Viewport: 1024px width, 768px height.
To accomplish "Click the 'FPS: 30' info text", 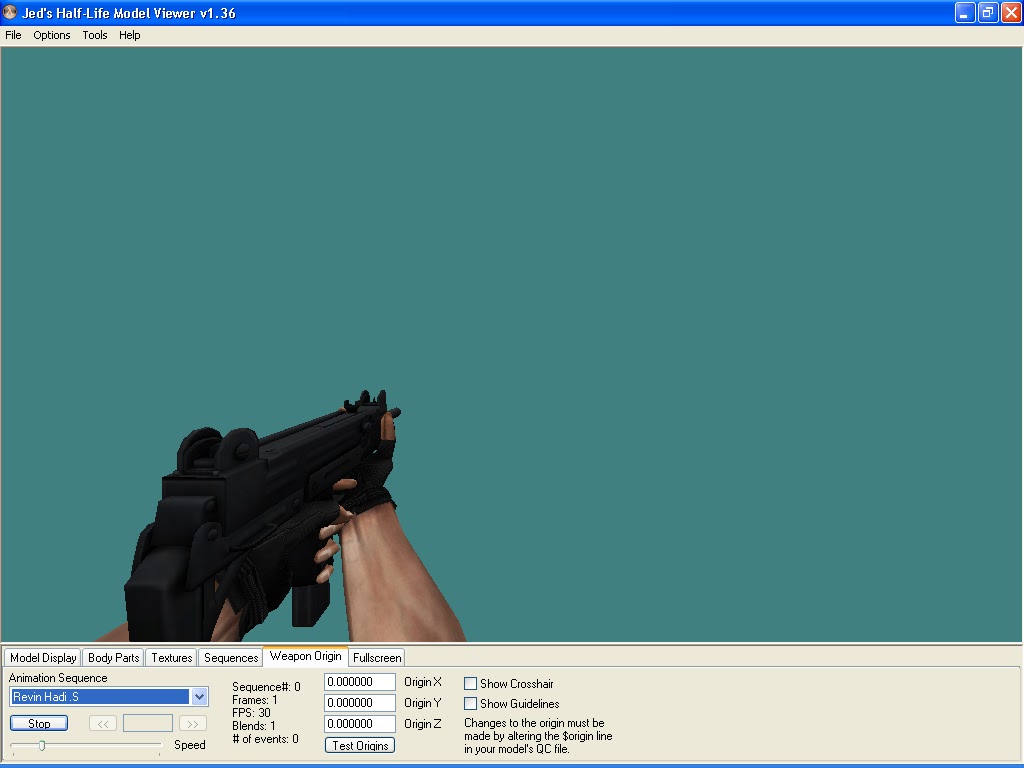I will (x=251, y=712).
